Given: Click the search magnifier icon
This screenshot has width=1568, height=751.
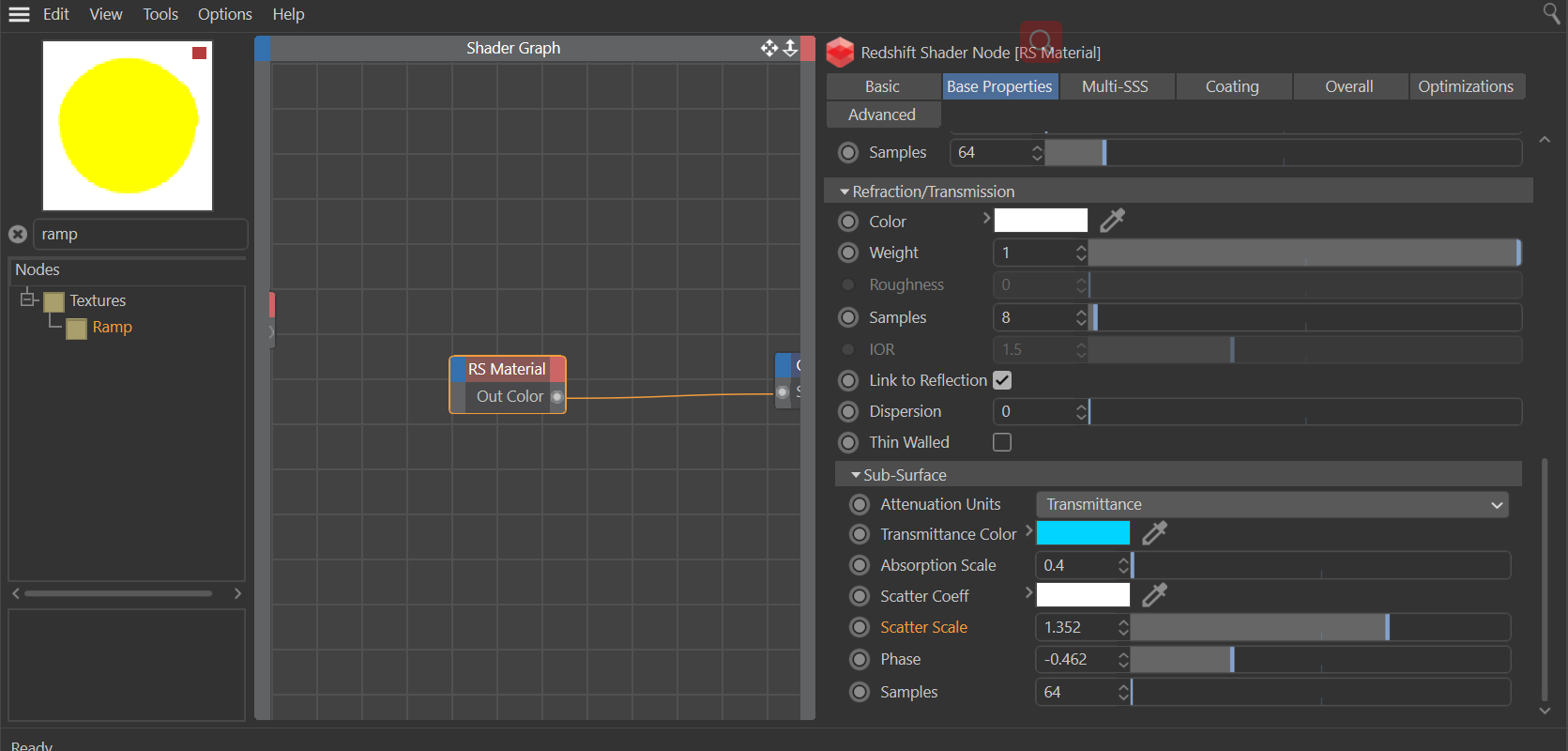Looking at the screenshot, I should (x=1552, y=12).
